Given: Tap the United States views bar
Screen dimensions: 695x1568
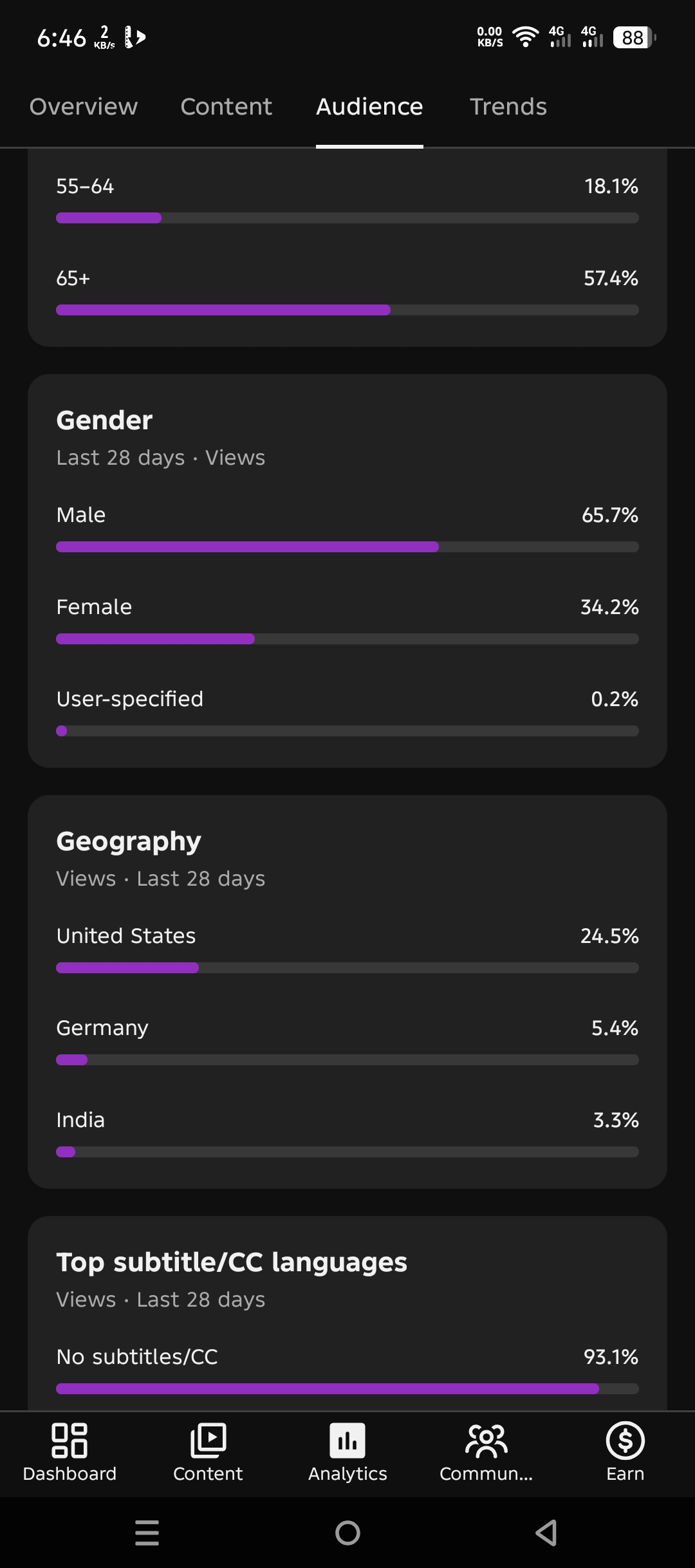Looking at the screenshot, I should coord(347,968).
